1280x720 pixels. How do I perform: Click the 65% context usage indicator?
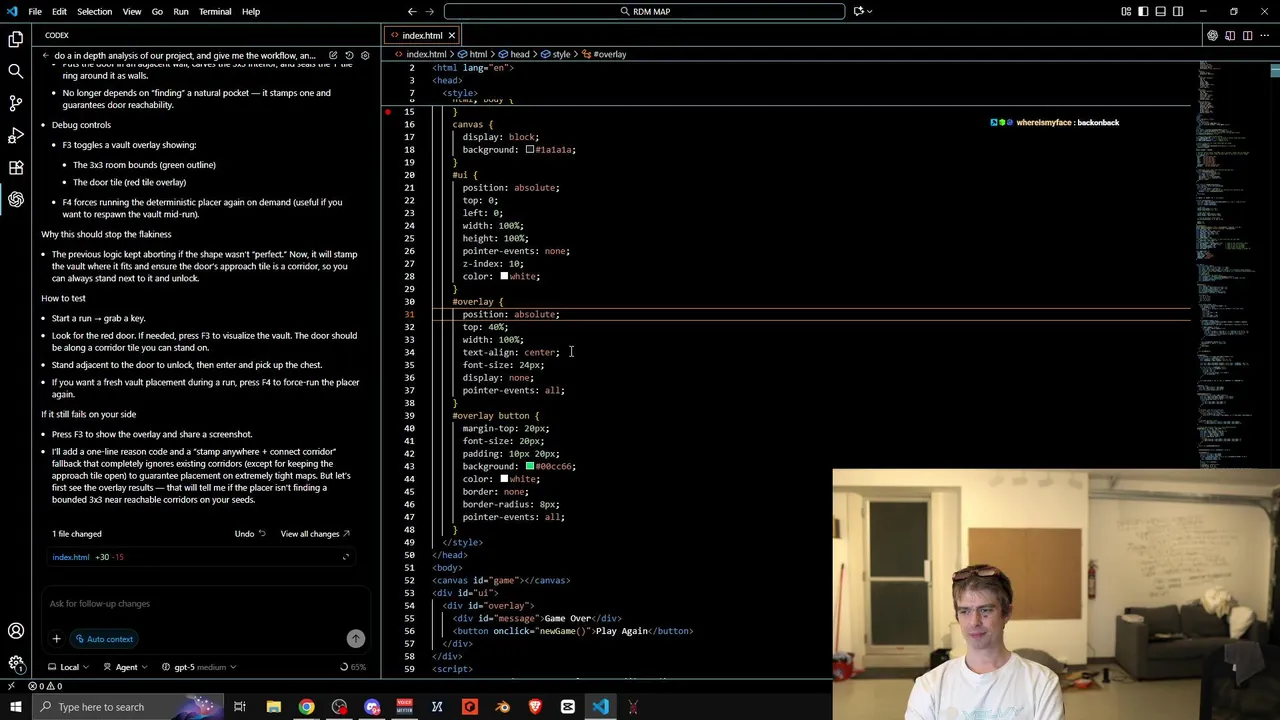(353, 667)
